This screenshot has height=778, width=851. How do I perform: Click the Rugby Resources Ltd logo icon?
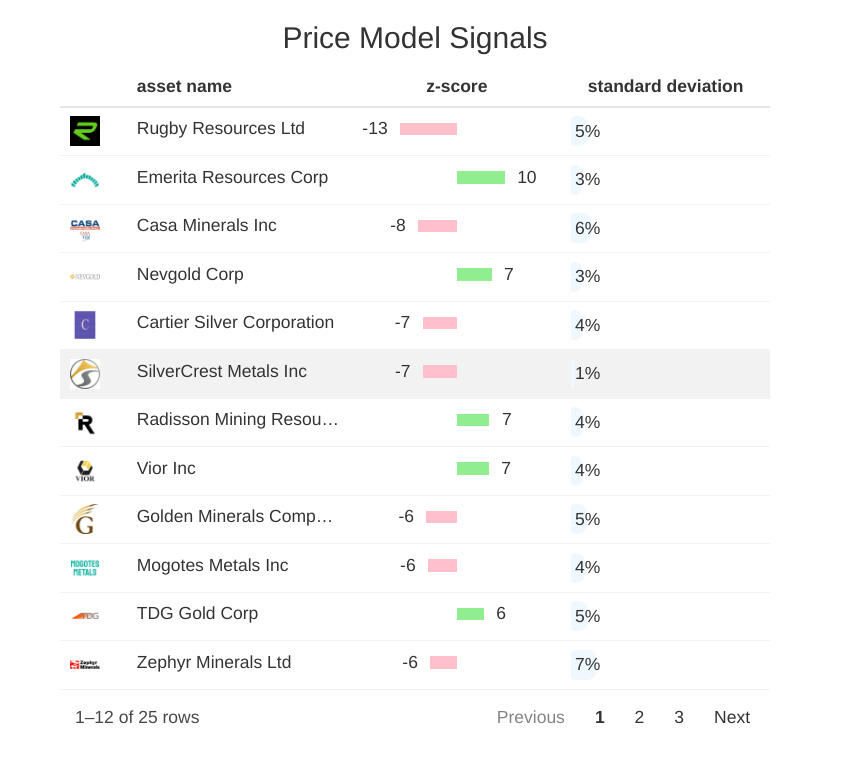(x=85, y=131)
